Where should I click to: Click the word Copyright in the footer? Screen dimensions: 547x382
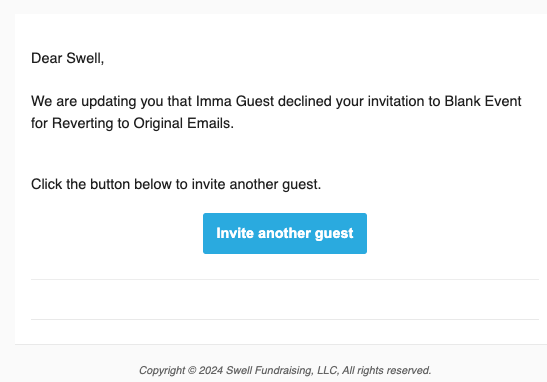162,370
